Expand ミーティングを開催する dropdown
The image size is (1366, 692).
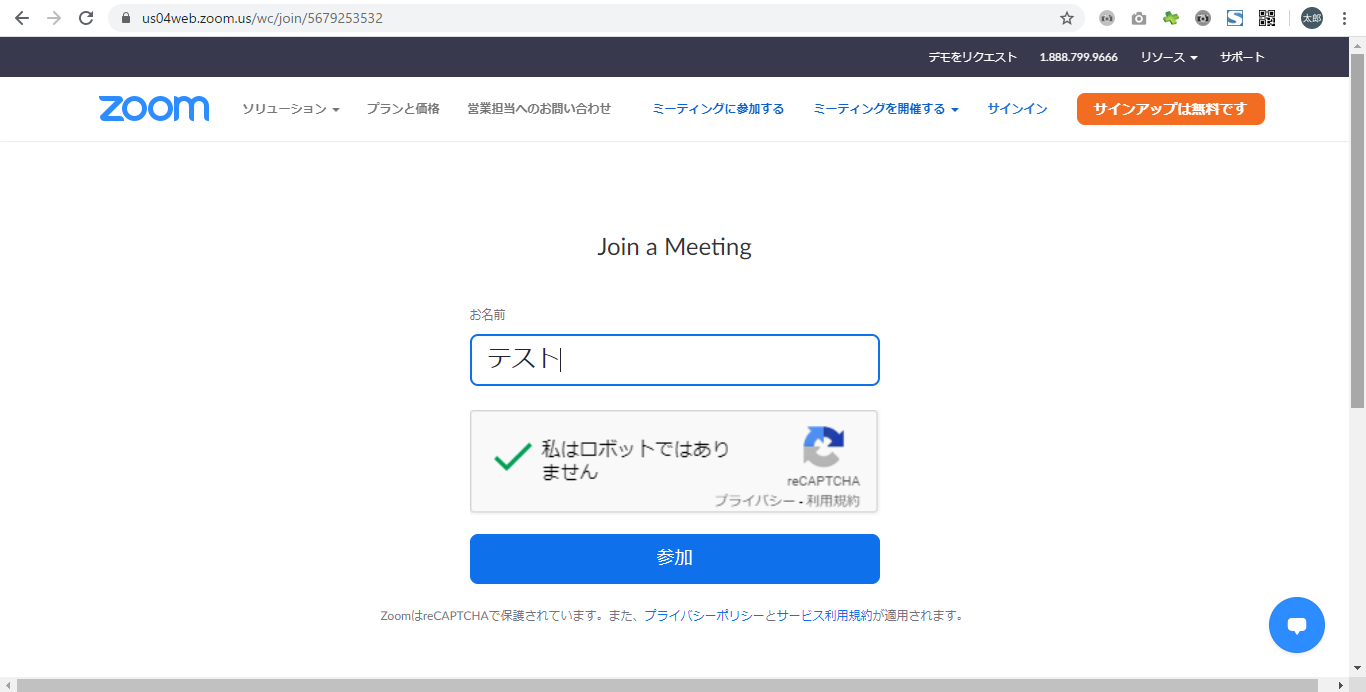point(886,109)
